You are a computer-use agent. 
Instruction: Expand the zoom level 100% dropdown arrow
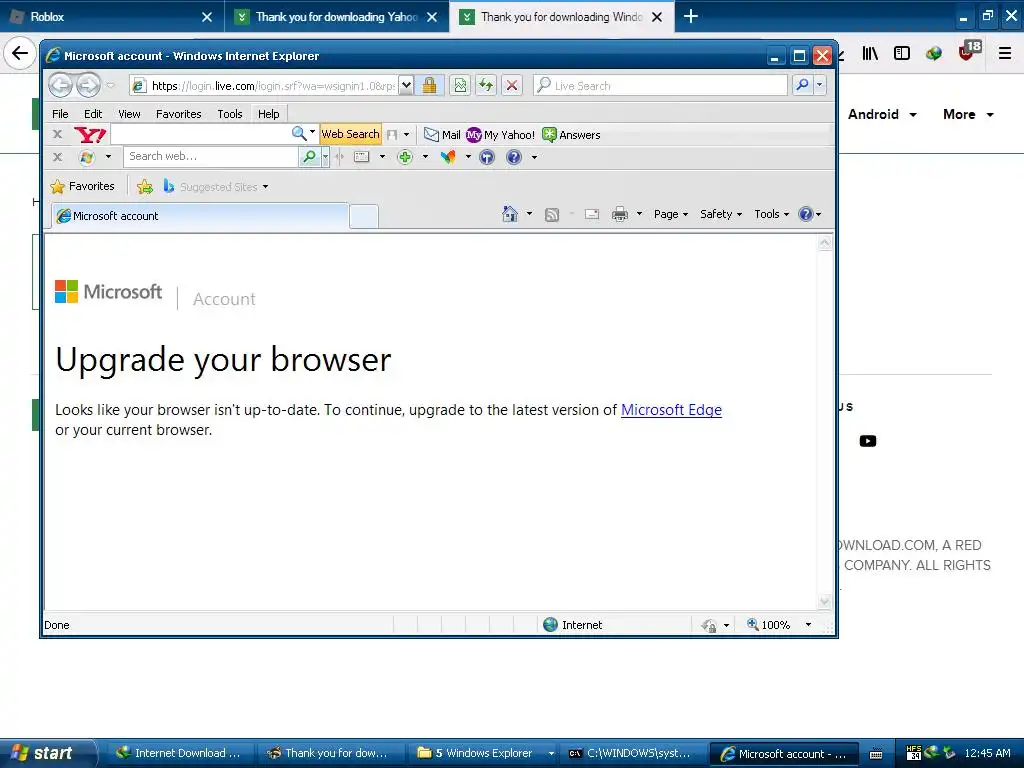[808, 625]
